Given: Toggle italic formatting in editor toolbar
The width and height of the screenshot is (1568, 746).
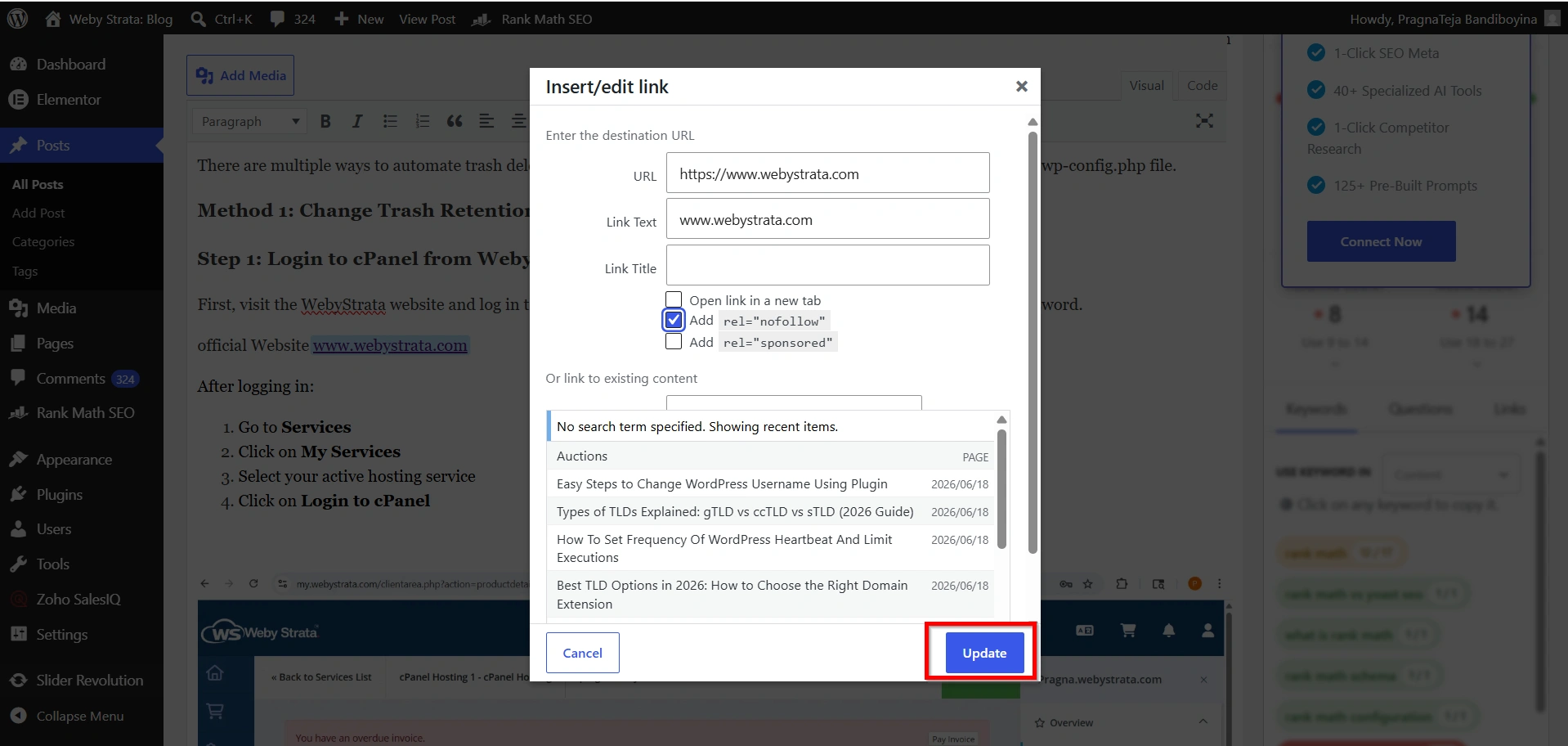Looking at the screenshot, I should coord(357,121).
